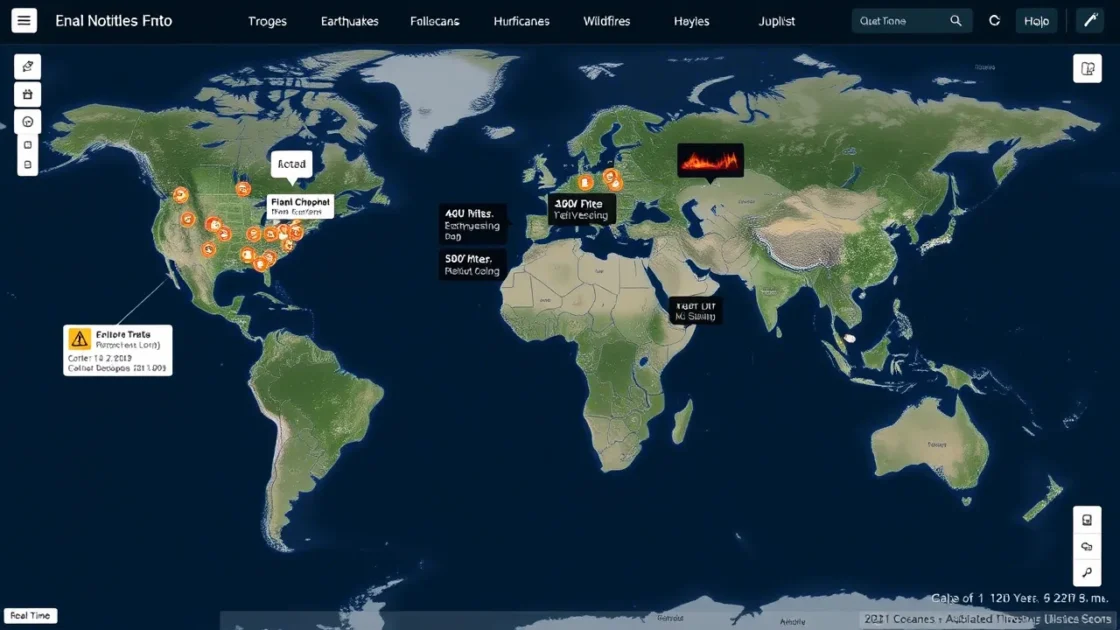Type in the Quet Tione search field
1120x630 pixels.
tap(900, 21)
